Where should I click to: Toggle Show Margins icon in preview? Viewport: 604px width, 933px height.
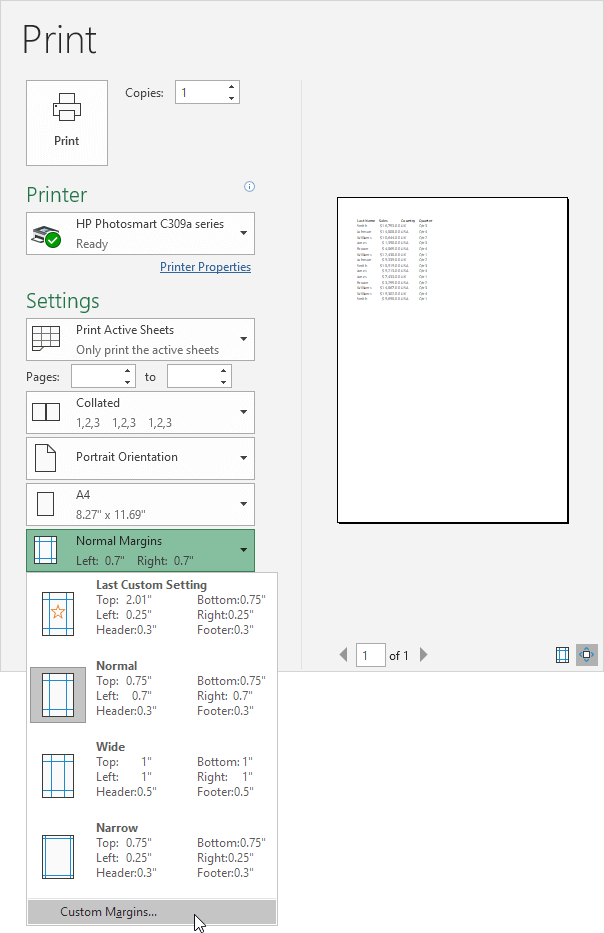coord(563,655)
